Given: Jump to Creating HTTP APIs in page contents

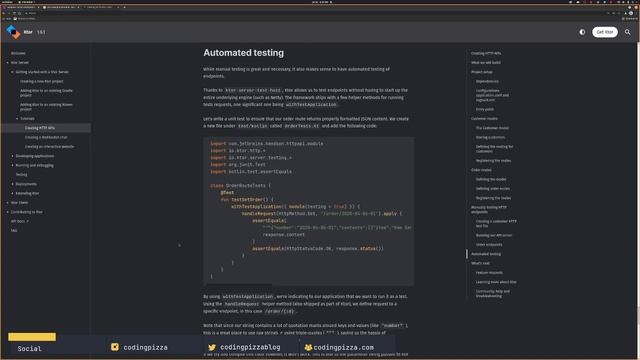Looking at the screenshot, I should coord(486,53).
